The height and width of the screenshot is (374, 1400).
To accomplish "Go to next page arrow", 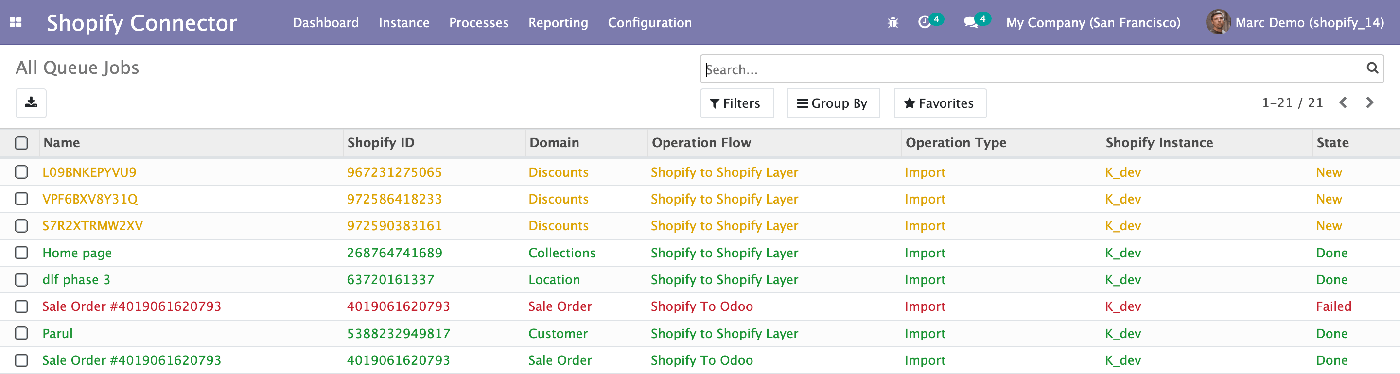I will click(1370, 102).
